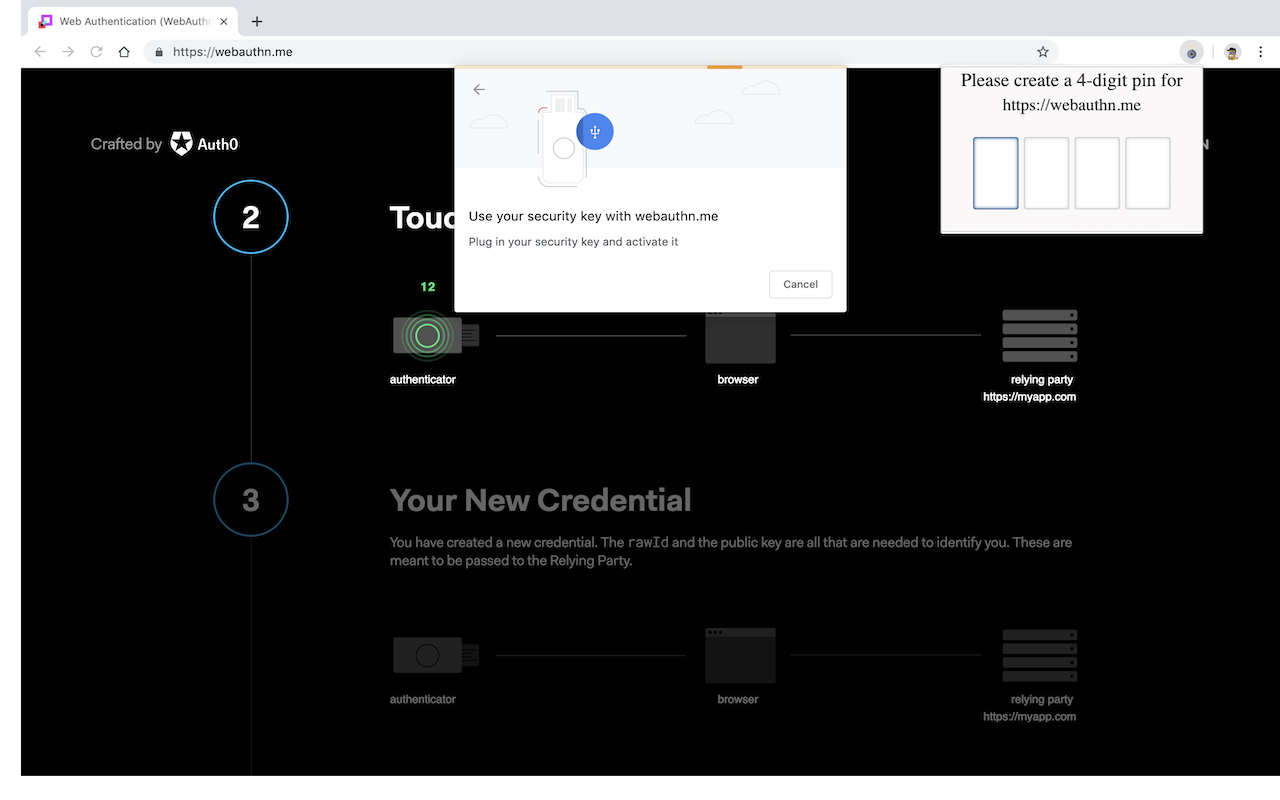The image size is (1280, 800).
Task: Cancel the security key dialog
Action: (x=800, y=284)
